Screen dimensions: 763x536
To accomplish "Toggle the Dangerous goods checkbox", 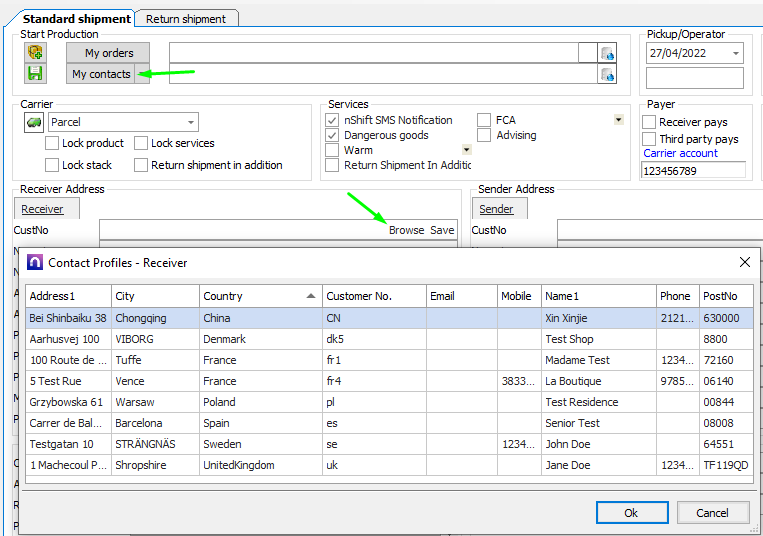I will pos(333,135).
